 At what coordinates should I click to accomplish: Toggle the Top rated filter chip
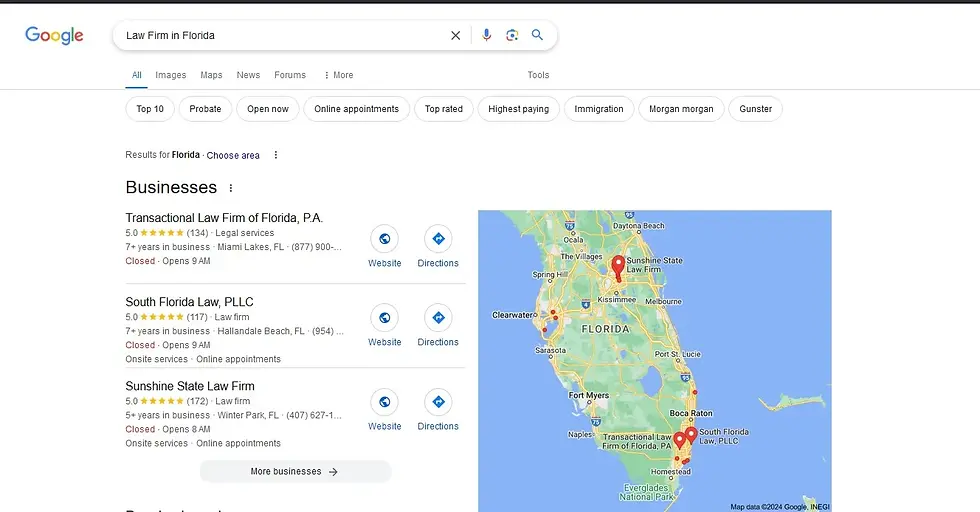point(444,109)
